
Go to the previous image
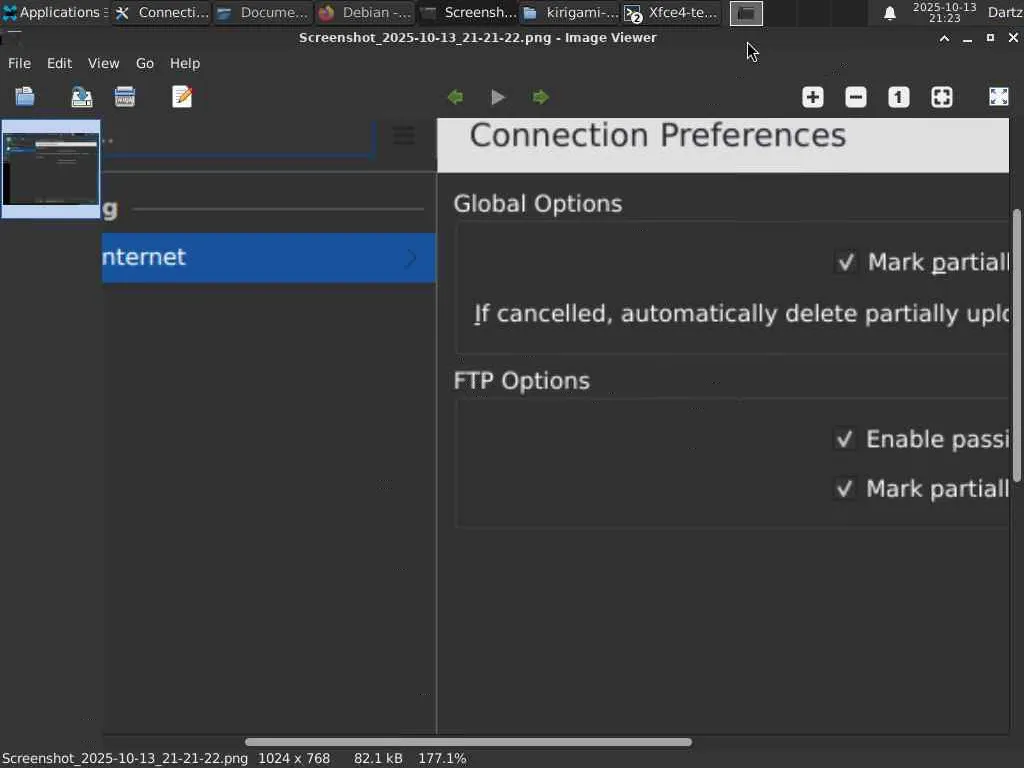tap(455, 97)
